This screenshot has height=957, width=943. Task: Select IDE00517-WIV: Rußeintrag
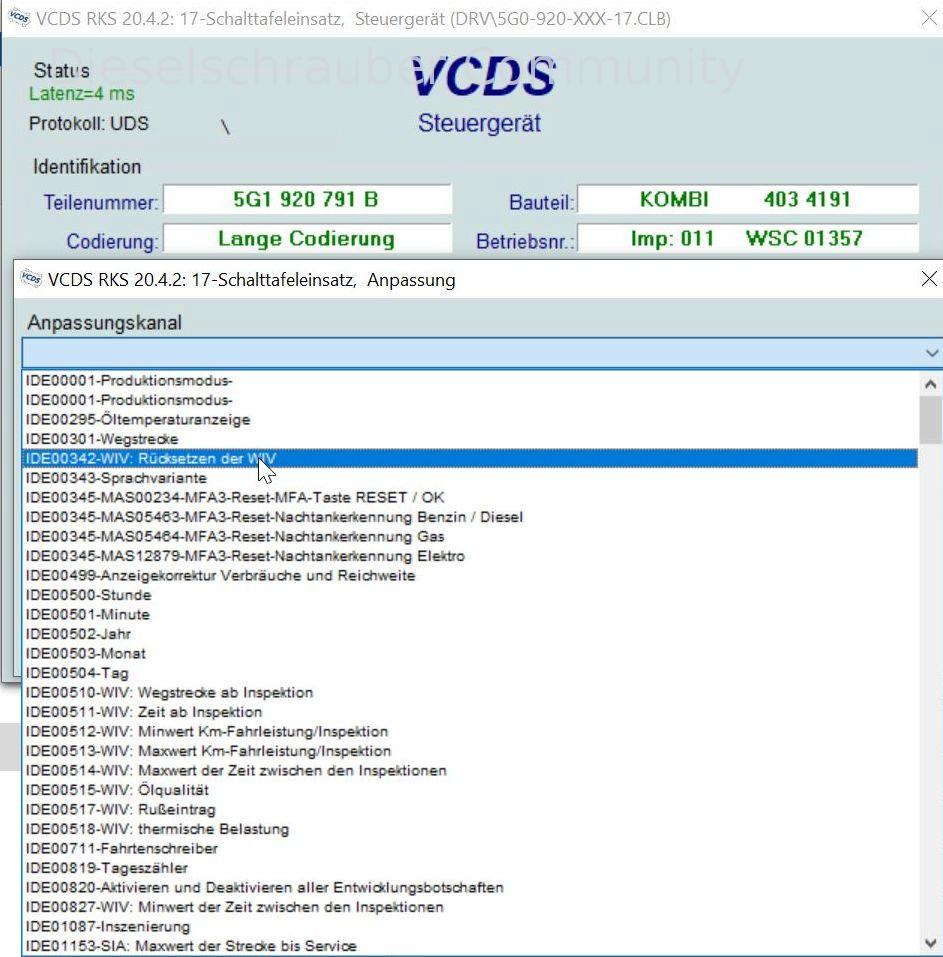pyautogui.click(x=470, y=810)
